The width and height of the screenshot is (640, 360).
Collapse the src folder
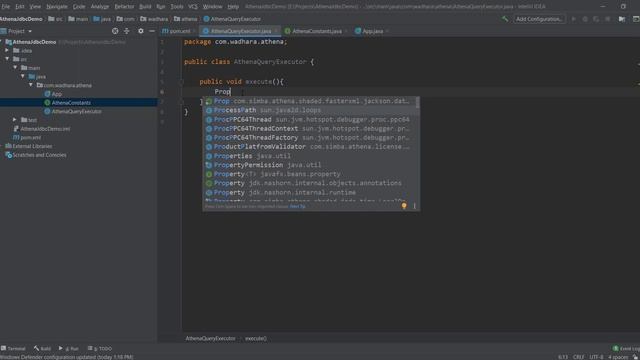pos(7,59)
